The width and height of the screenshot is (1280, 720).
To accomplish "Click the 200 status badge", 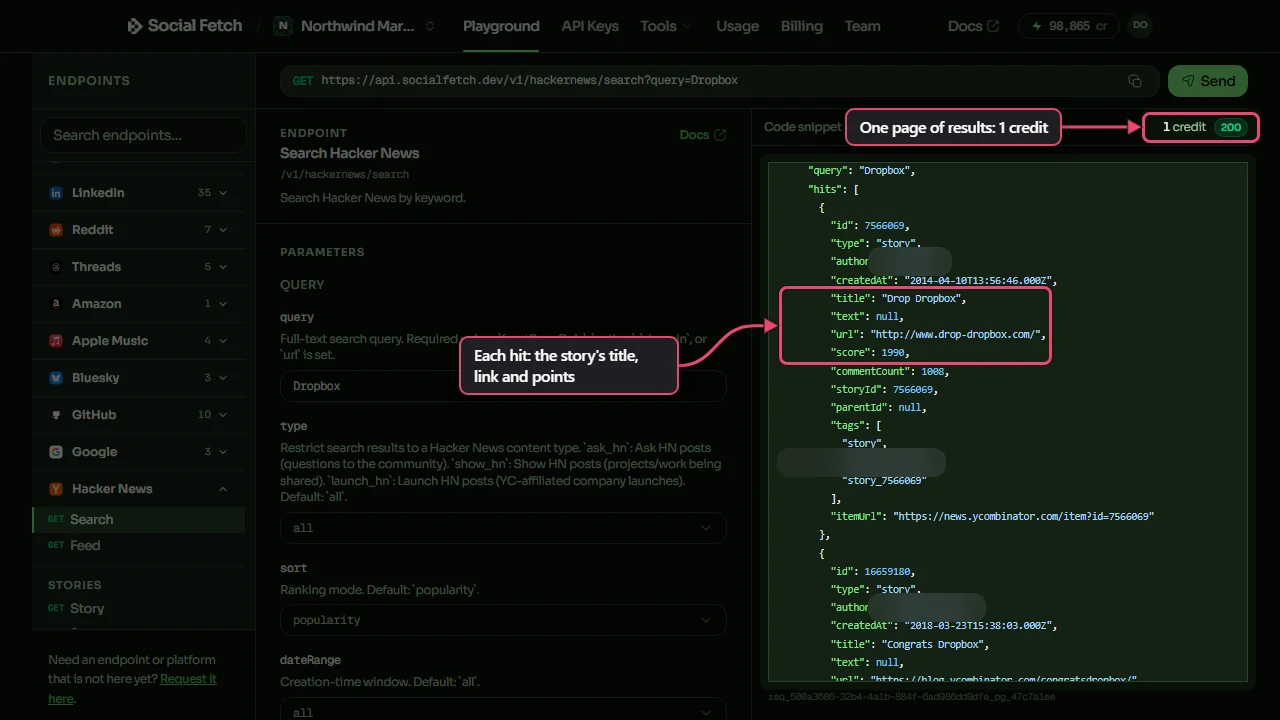I will click(x=1230, y=127).
